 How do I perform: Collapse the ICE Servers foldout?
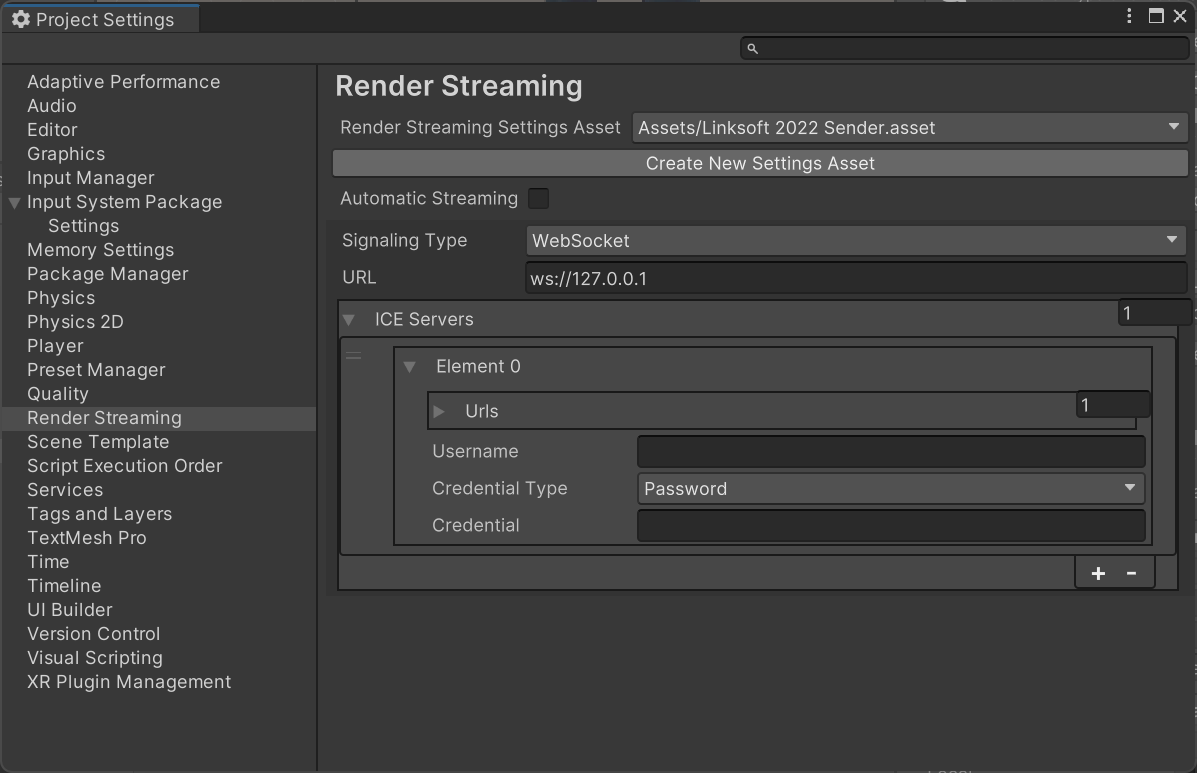point(349,320)
